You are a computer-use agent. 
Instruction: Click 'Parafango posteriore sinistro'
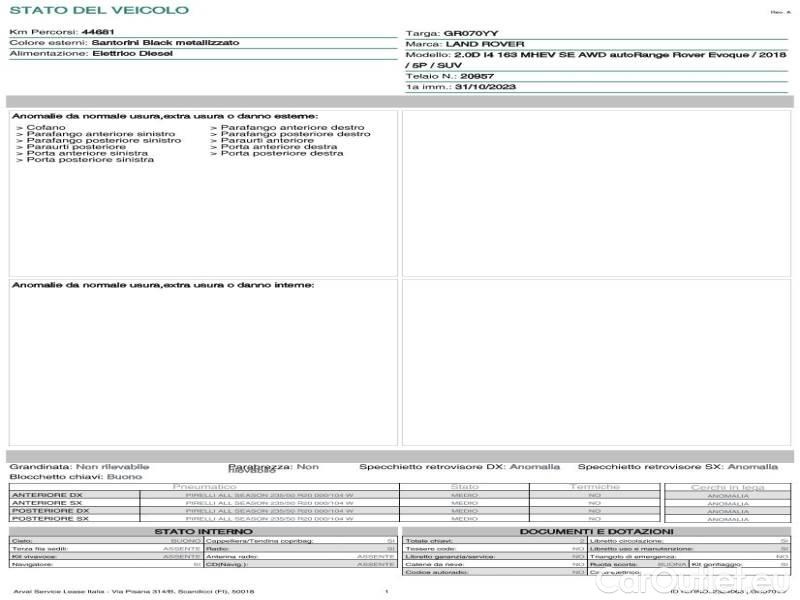(x=104, y=140)
